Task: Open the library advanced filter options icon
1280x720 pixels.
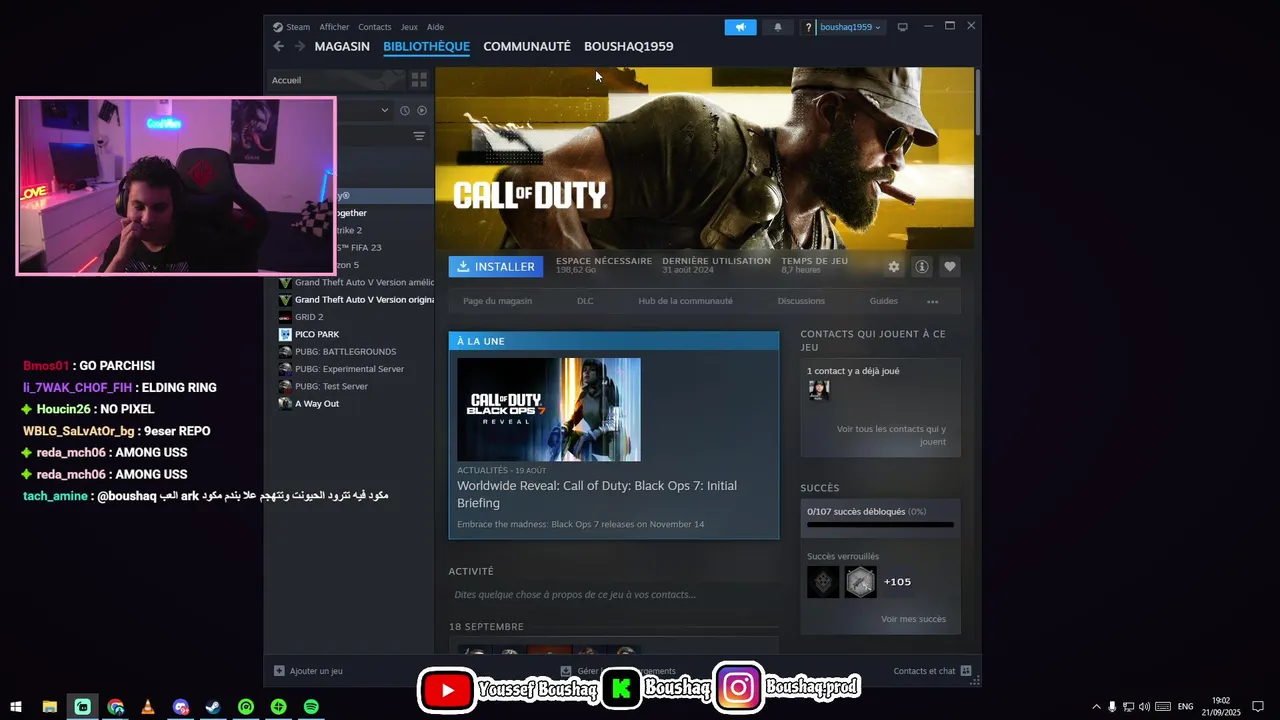Action: 419,136
